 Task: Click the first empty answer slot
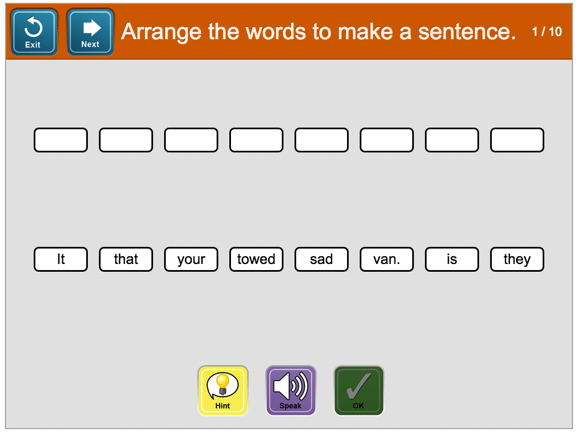click(x=61, y=140)
